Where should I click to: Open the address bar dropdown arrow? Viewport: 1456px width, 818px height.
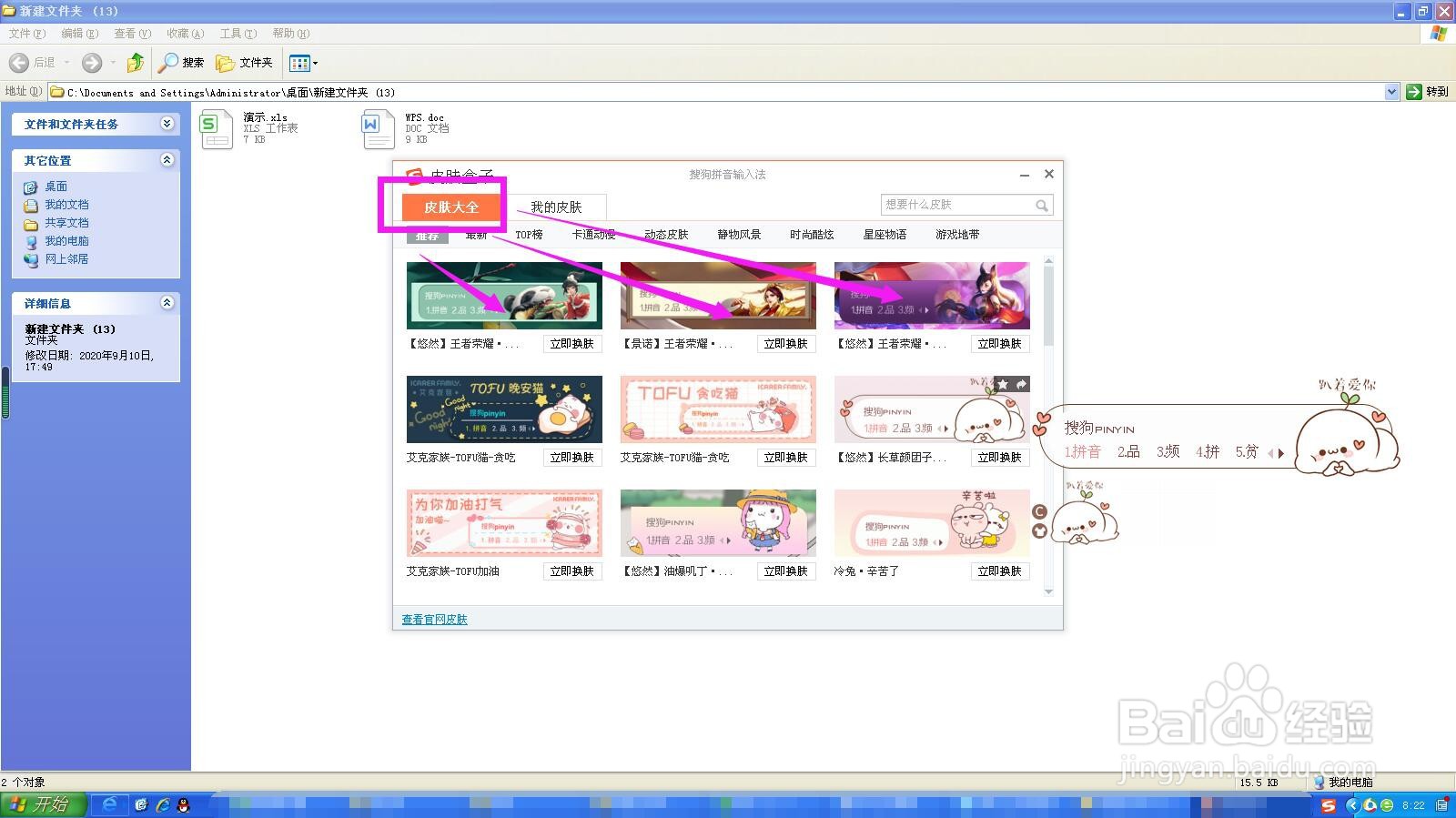coord(1391,92)
